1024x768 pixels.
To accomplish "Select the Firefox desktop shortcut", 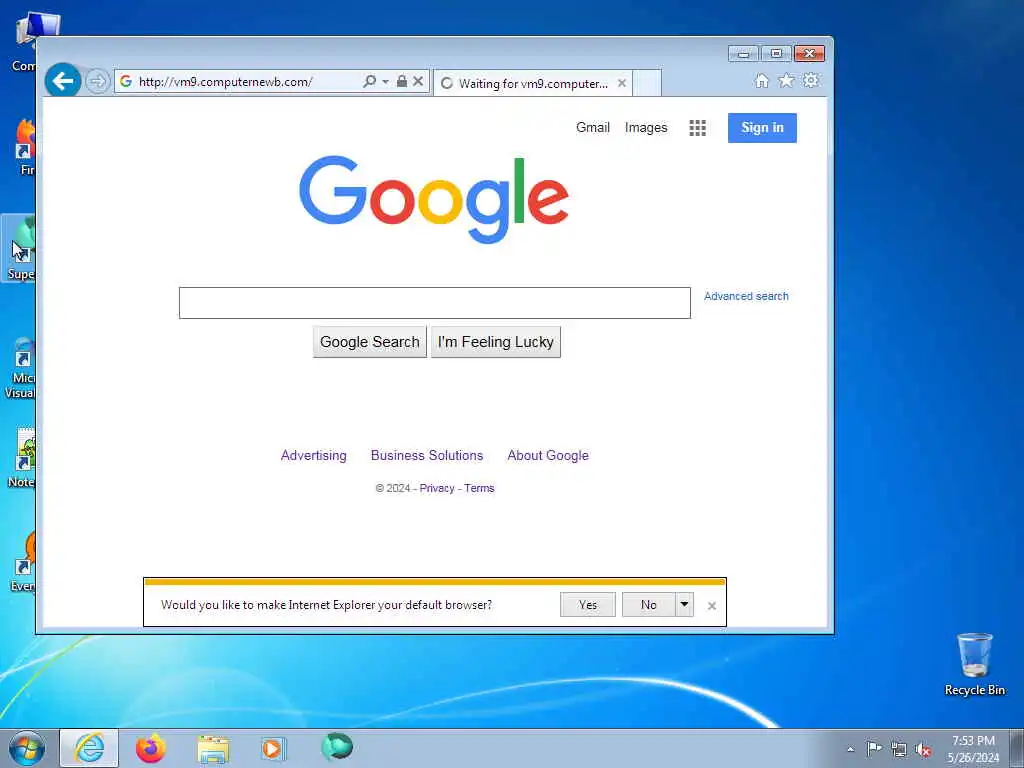I will pyautogui.click(x=25, y=147).
